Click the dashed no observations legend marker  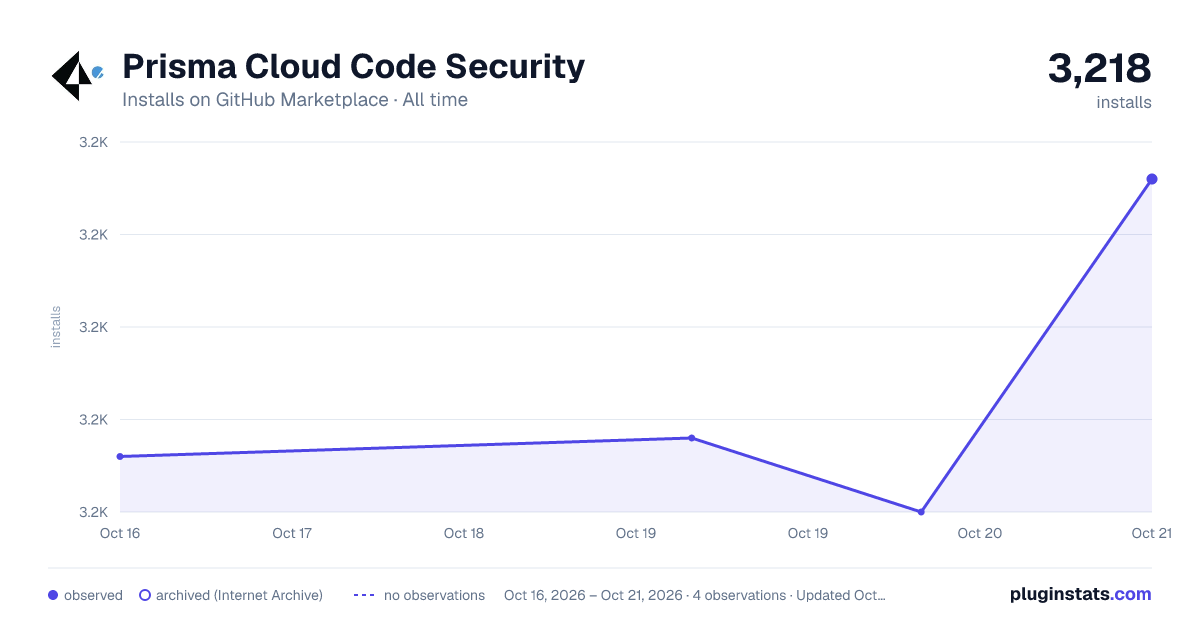(x=364, y=595)
